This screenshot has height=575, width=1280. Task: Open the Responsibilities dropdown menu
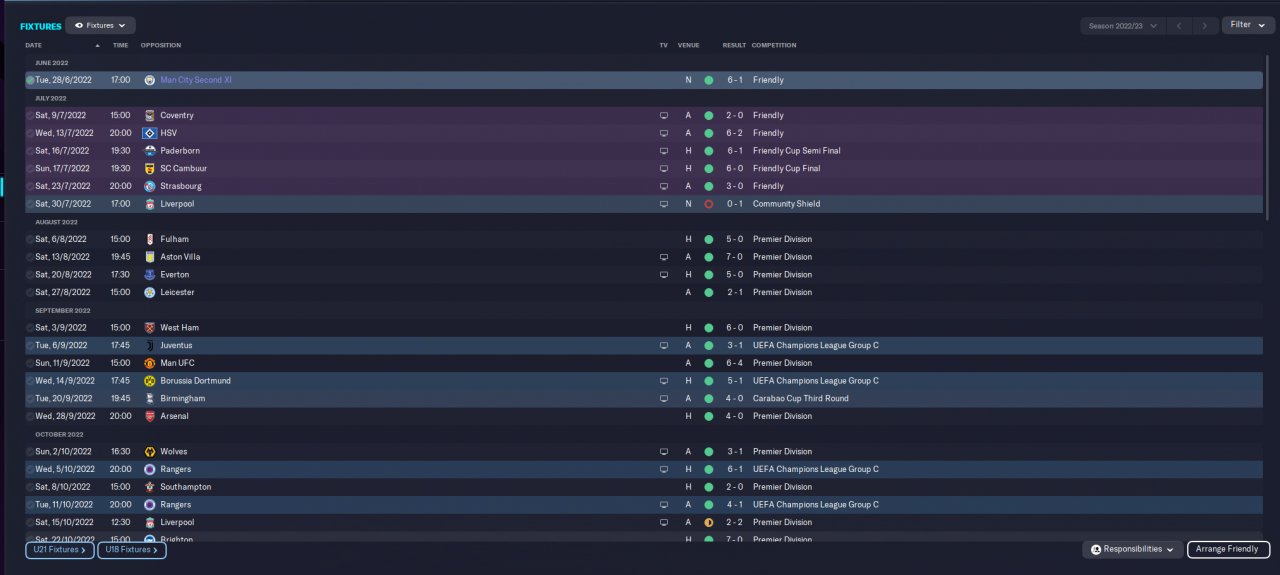[x=1132, y=549]
